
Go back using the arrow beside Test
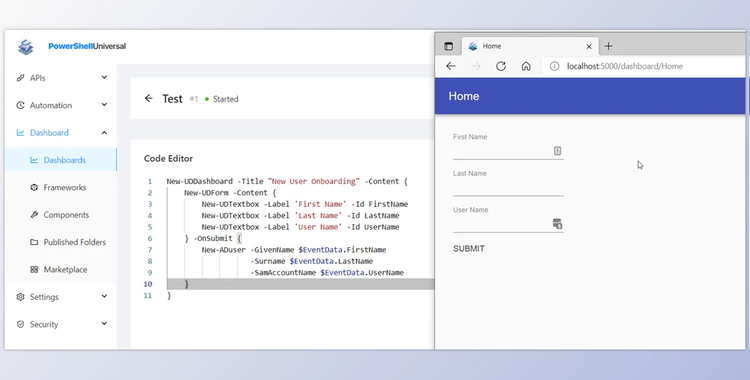coord(149,99)
